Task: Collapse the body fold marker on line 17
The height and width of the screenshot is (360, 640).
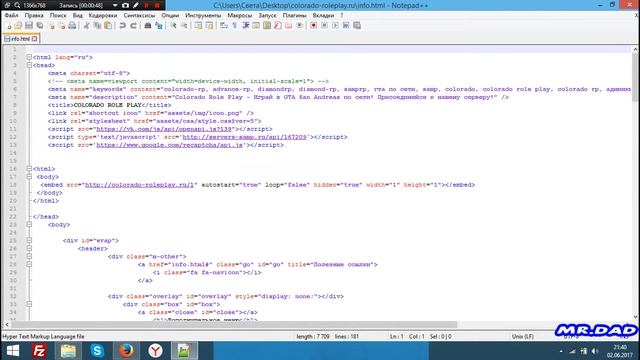Action: tap(29, 177)
